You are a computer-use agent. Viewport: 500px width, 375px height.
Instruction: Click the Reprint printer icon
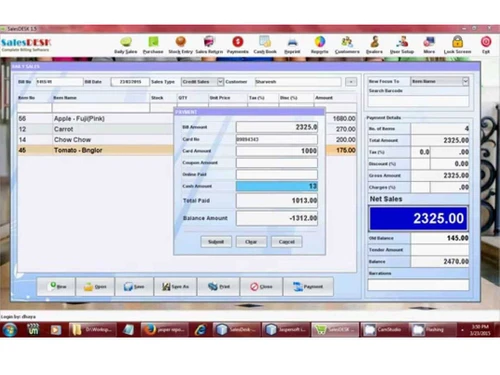pos(292,45)
